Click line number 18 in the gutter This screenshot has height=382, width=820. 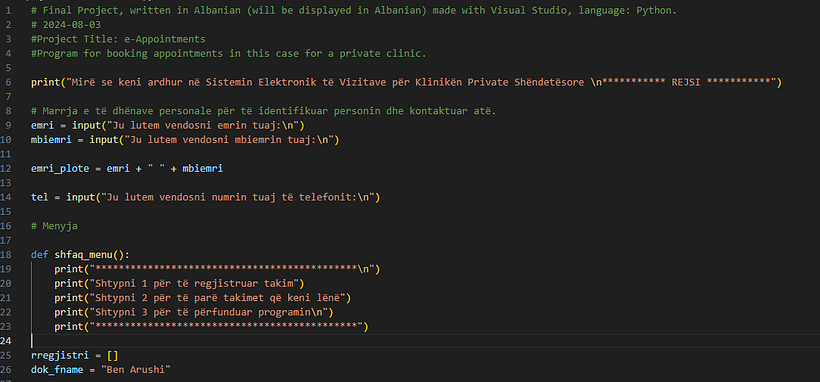[x=7, y=255]
